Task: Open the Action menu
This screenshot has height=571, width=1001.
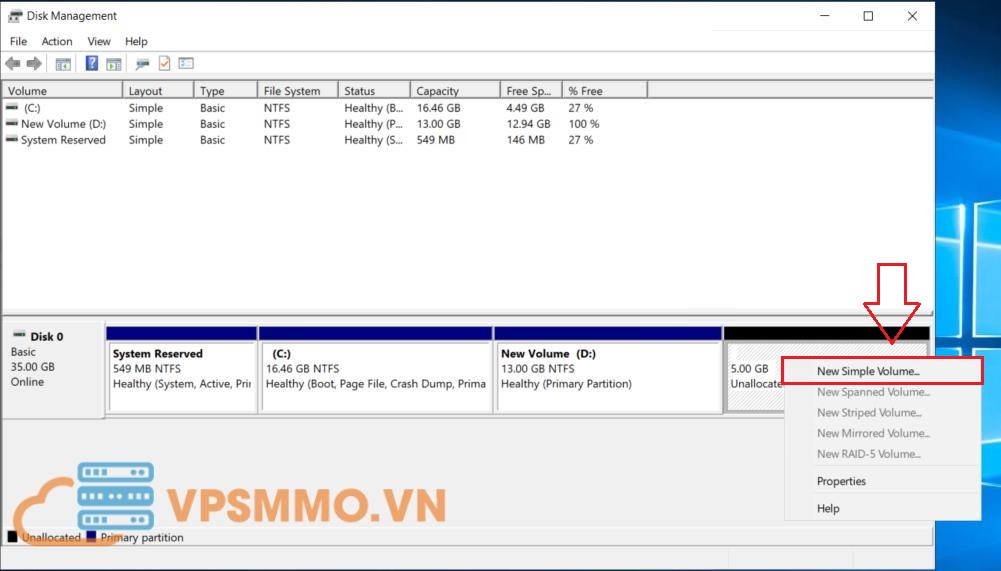Action: [57, 42]
